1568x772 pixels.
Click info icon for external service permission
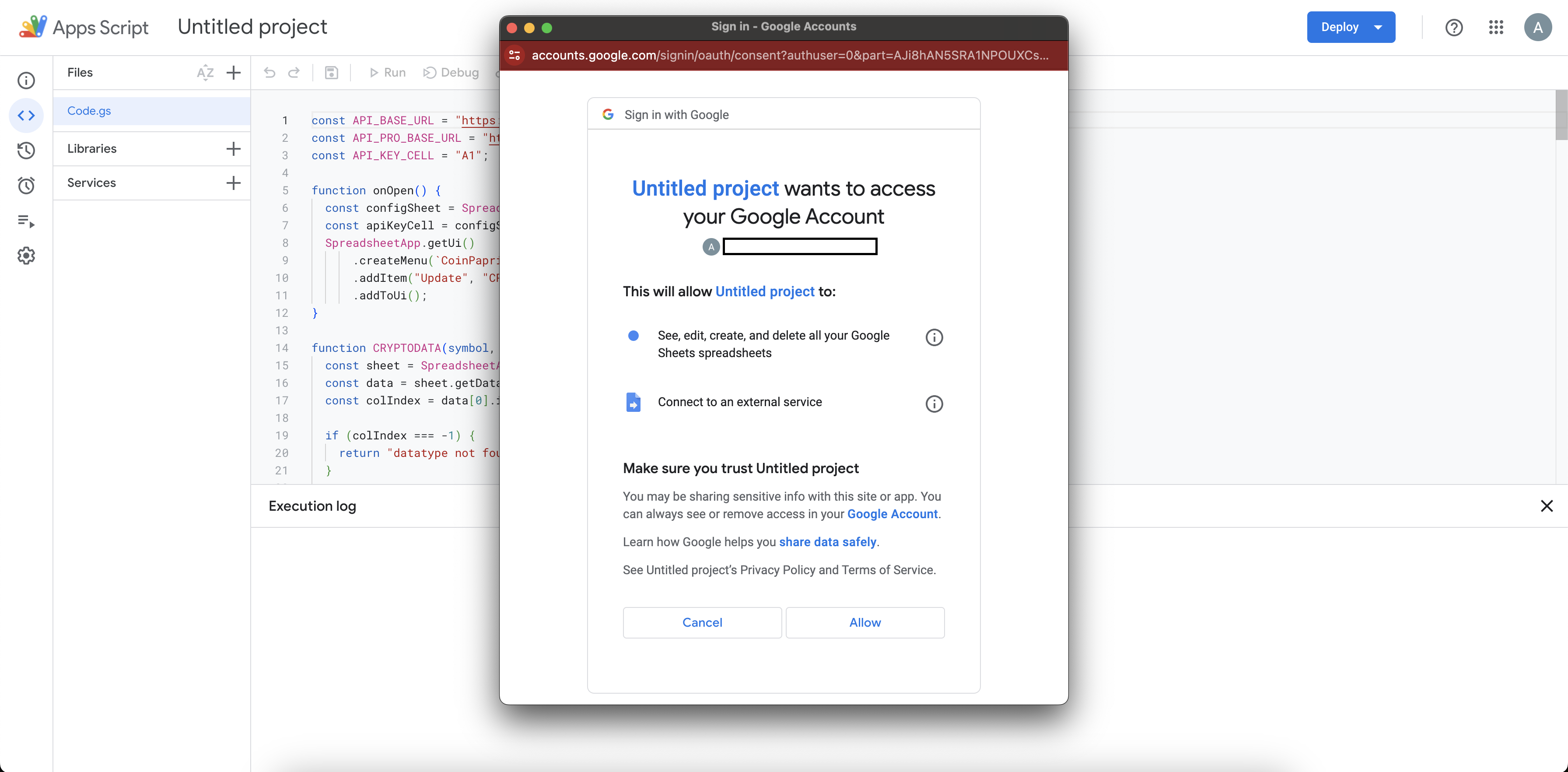point(934,404)
